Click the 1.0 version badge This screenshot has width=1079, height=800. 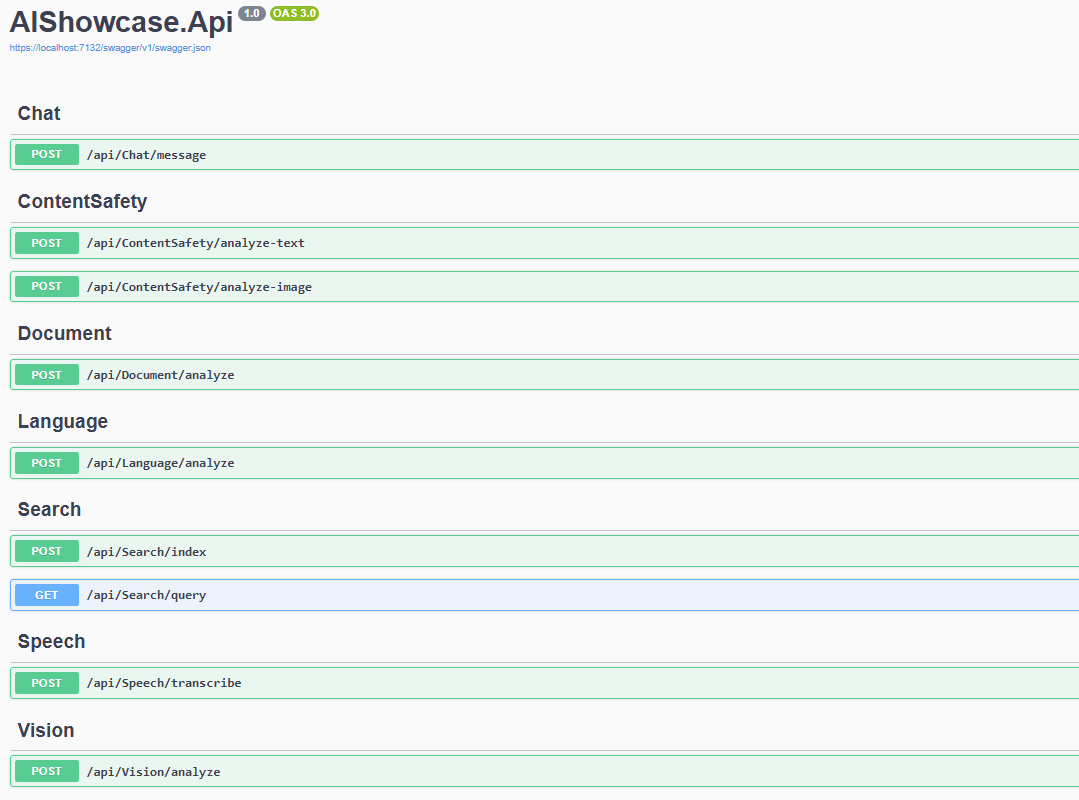coord(249,13)
